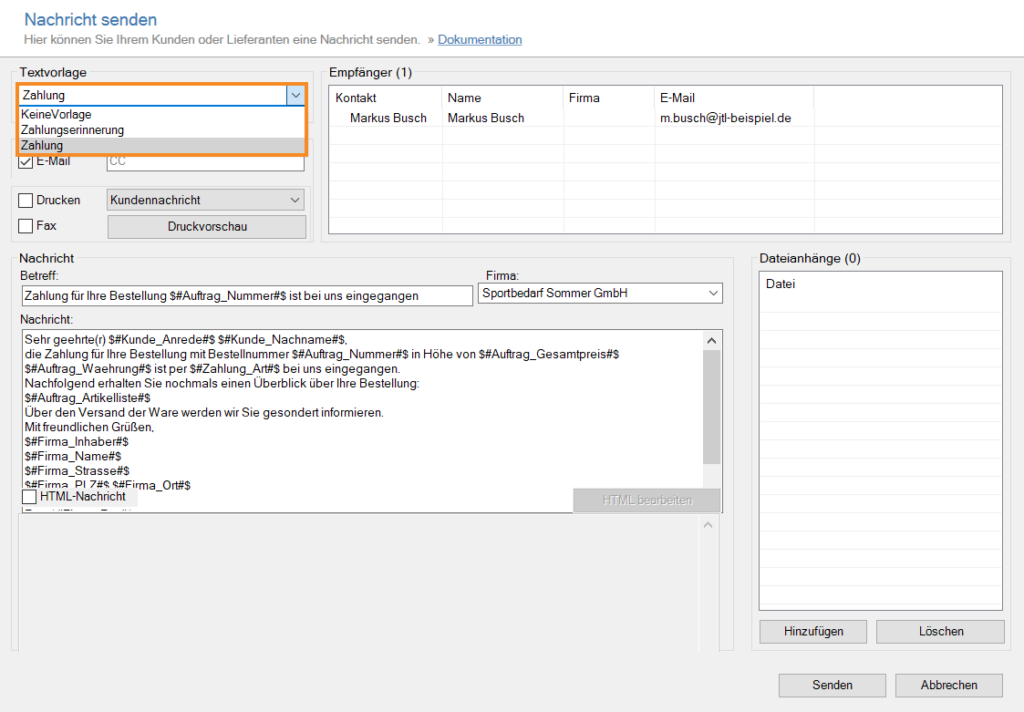Open the Dokumentation link
Screen dimensions: 1024x712
coord(479,40)
